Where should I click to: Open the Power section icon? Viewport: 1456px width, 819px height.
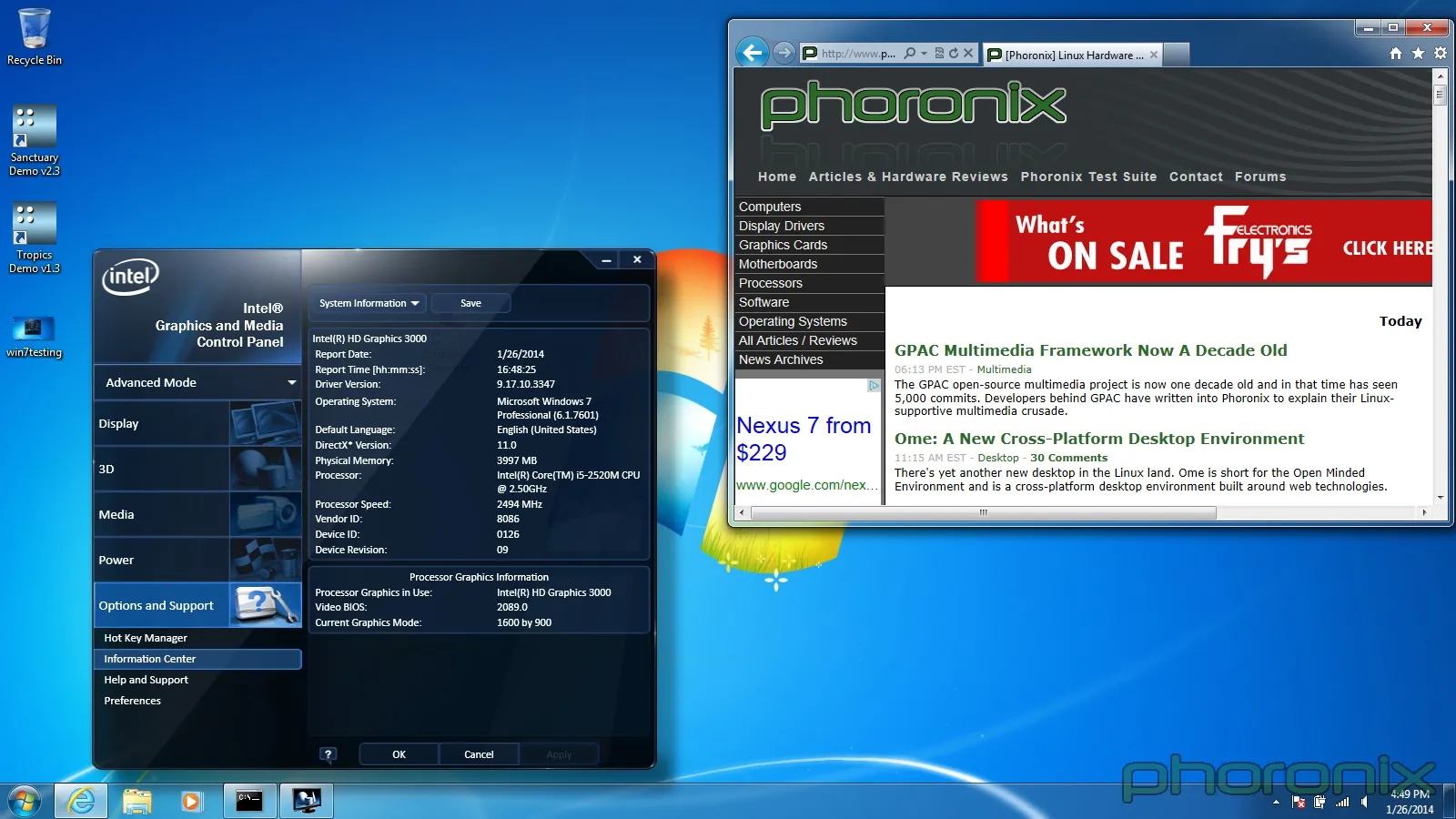[x=265, y=560]
